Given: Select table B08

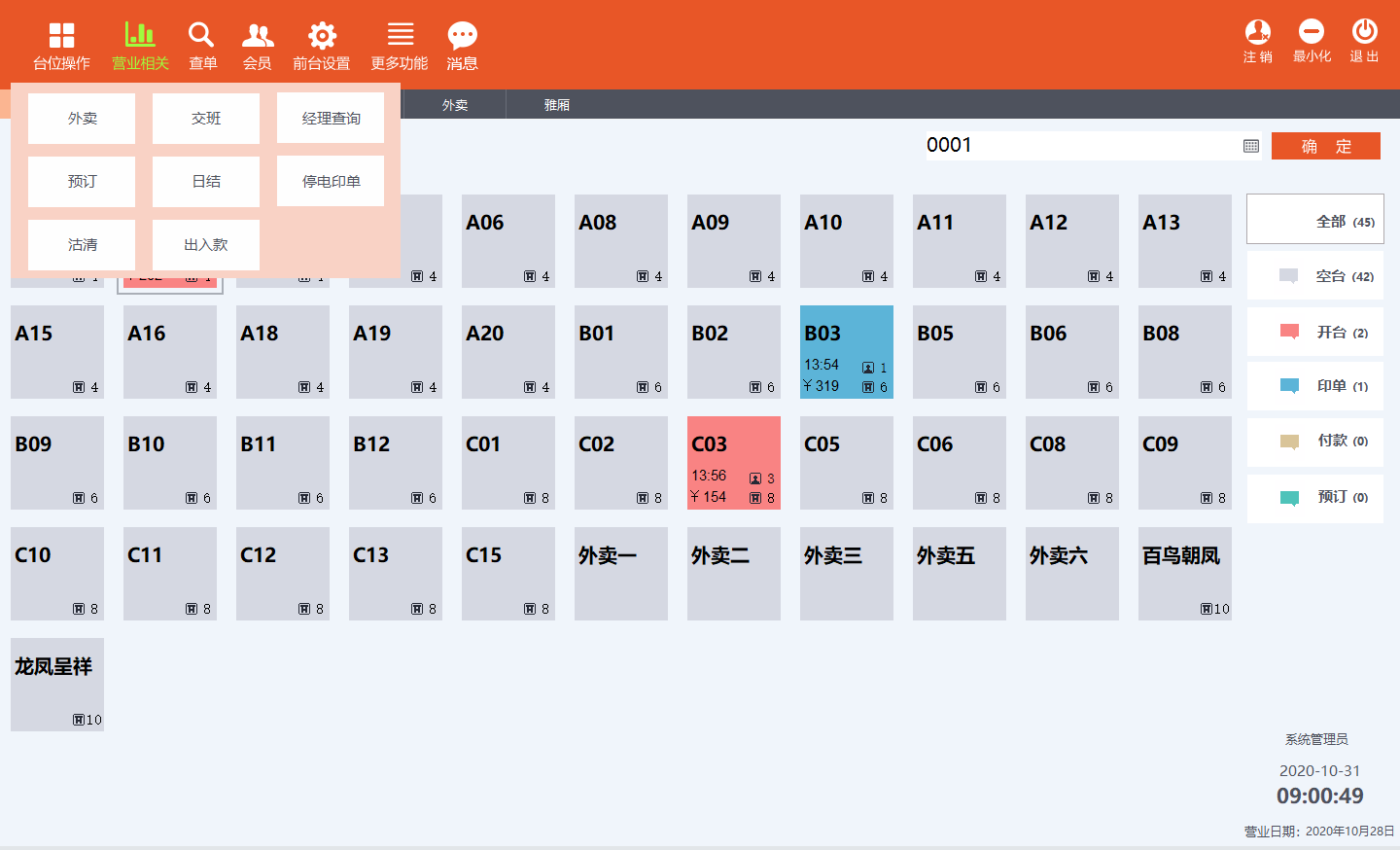Looking at the screenshot, I should (1185, 352).
